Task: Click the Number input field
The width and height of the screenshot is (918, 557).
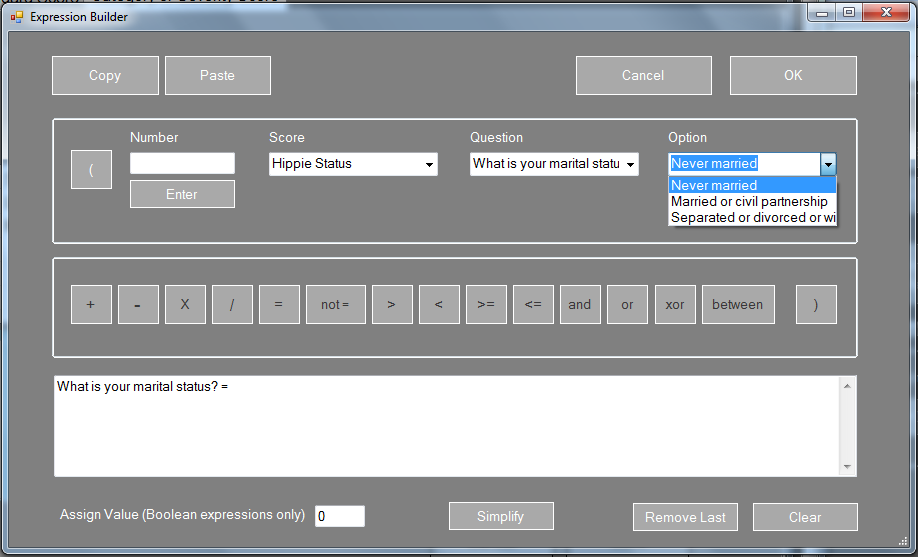Action: pyautogui.click(x=182, y=163)
